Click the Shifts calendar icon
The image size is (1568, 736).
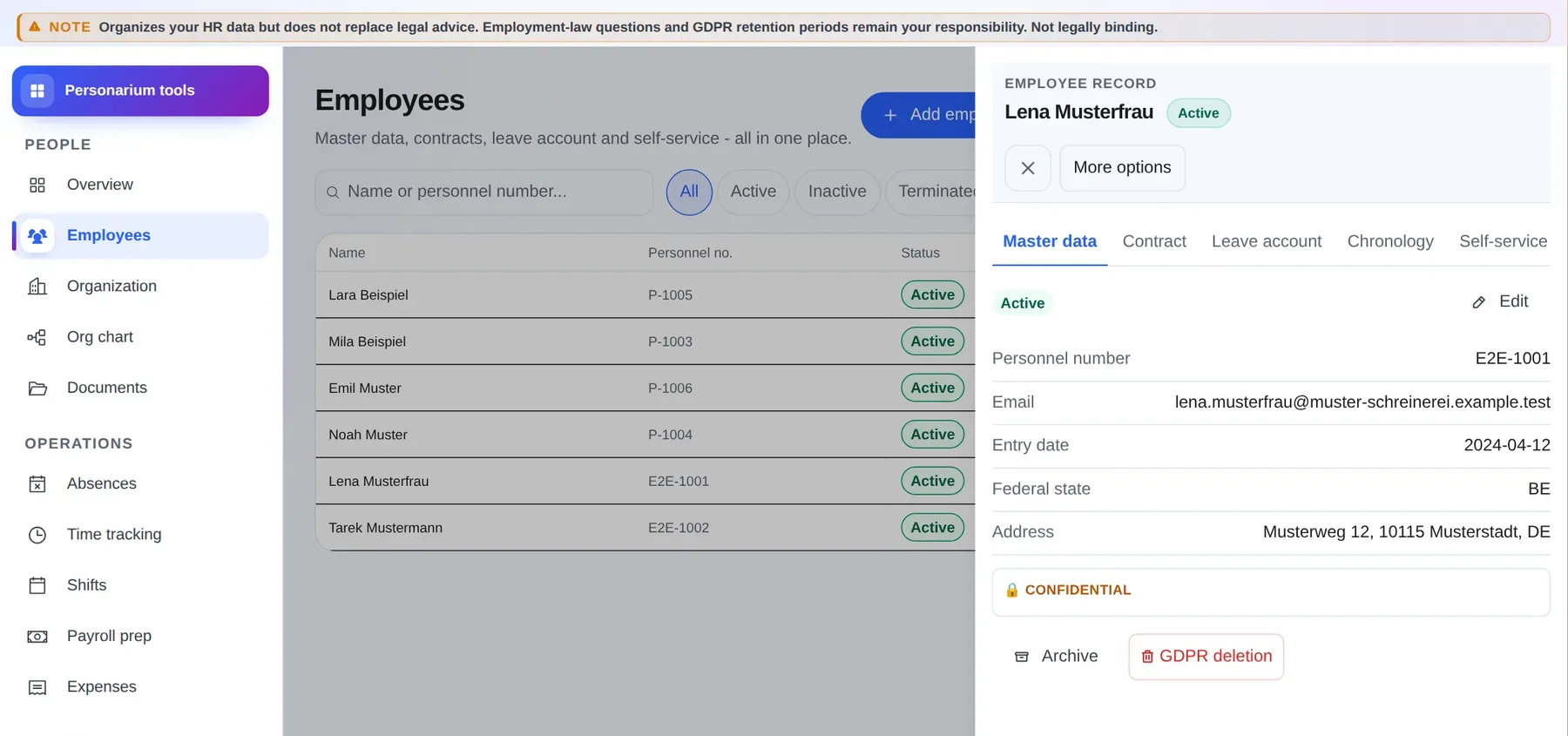(37, 585)
